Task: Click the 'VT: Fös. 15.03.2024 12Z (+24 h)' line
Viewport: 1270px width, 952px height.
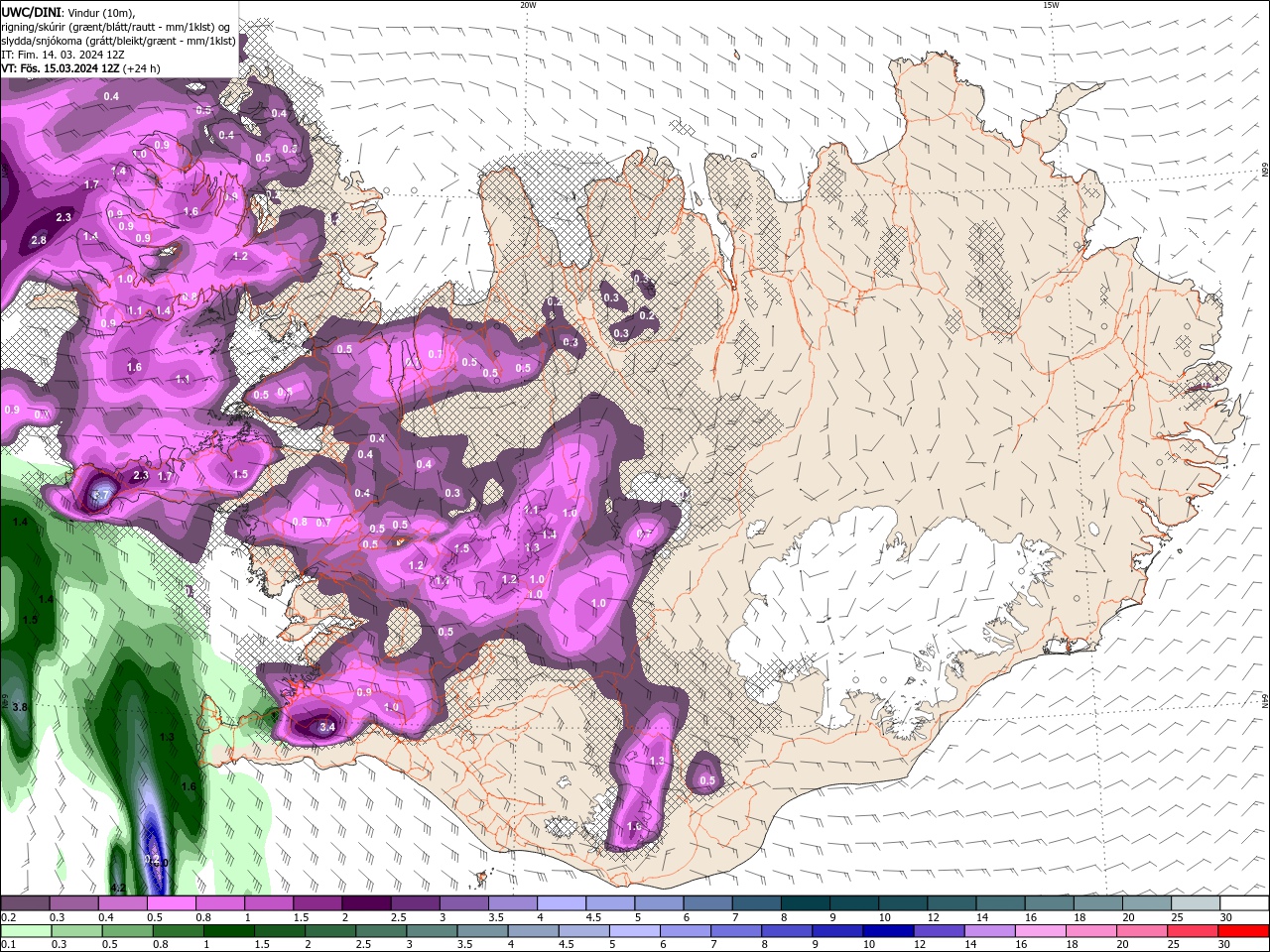Action: point(80,68)
